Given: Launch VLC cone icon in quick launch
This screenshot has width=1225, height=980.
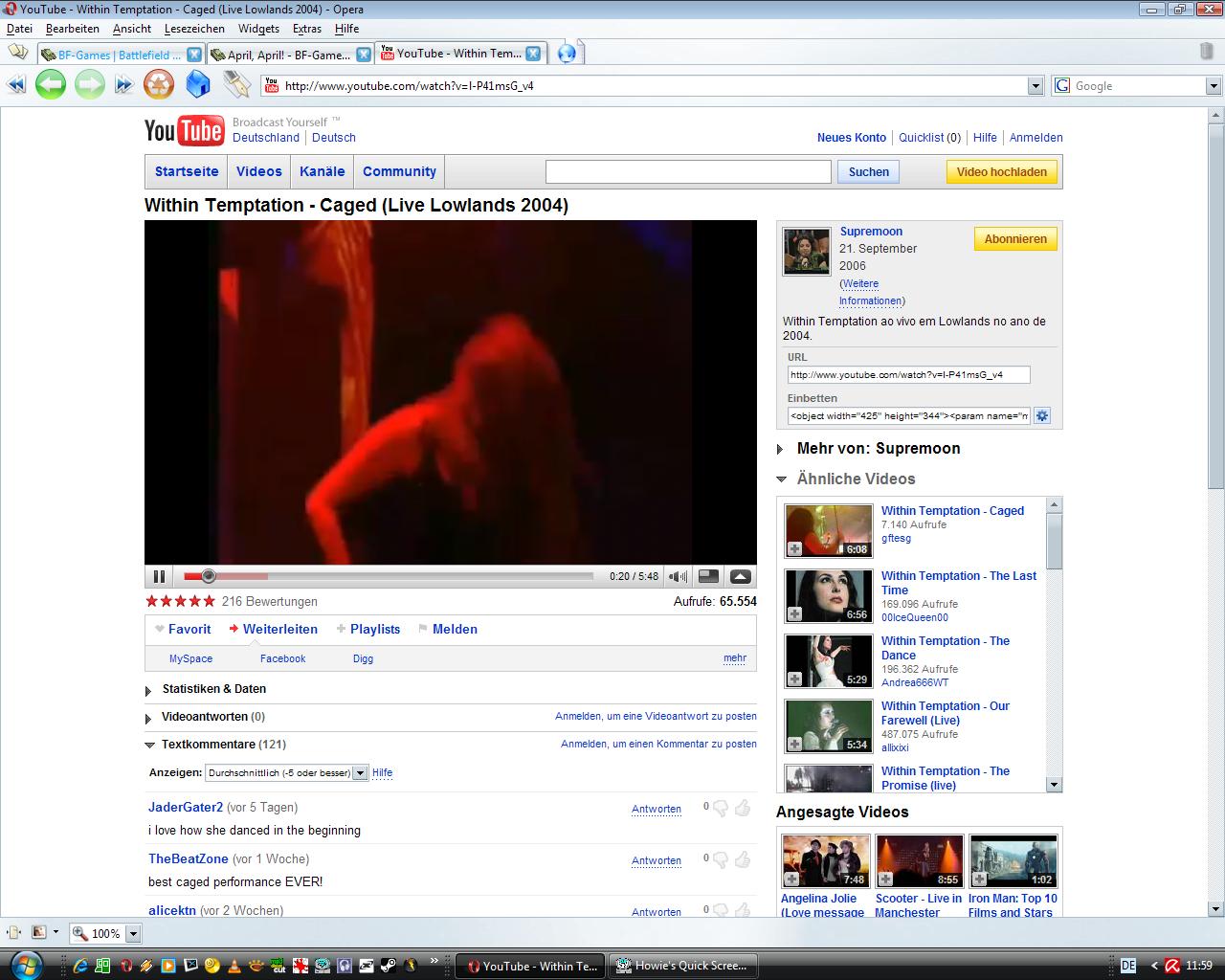Looking at the screenshot, I should tap(234, 966).
